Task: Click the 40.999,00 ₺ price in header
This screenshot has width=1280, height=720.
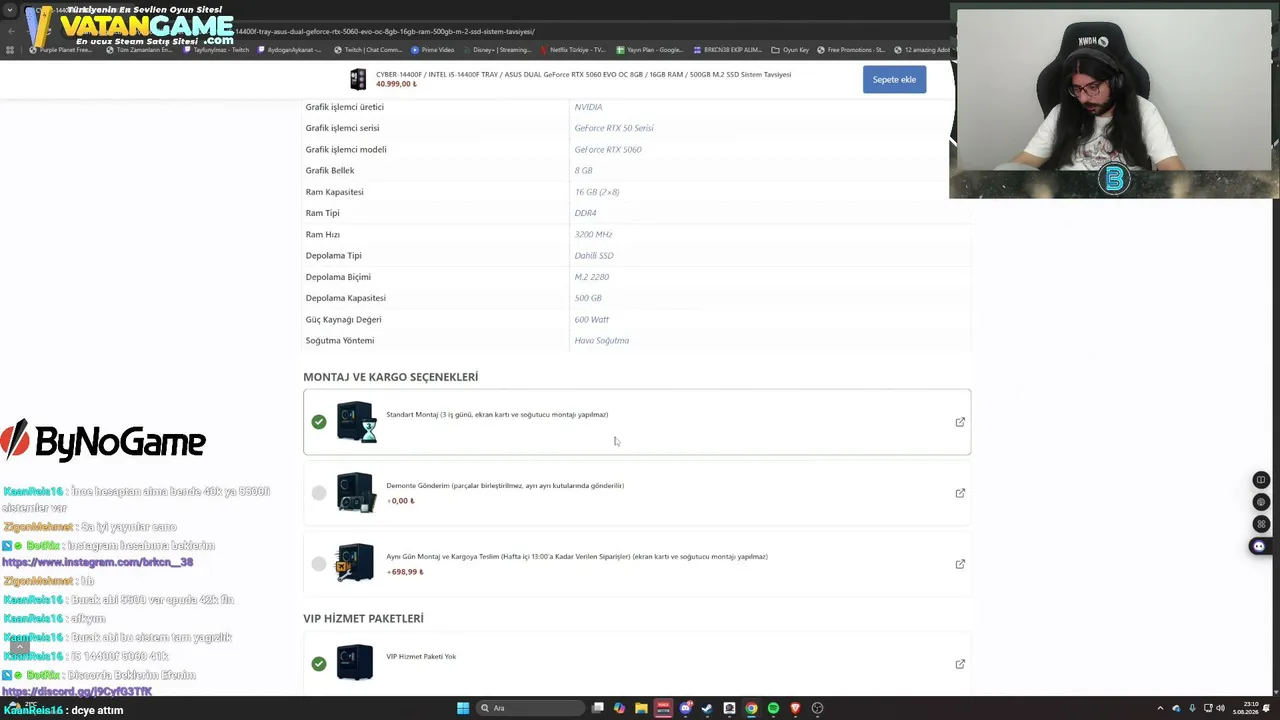Action: [x=396, y=84]
